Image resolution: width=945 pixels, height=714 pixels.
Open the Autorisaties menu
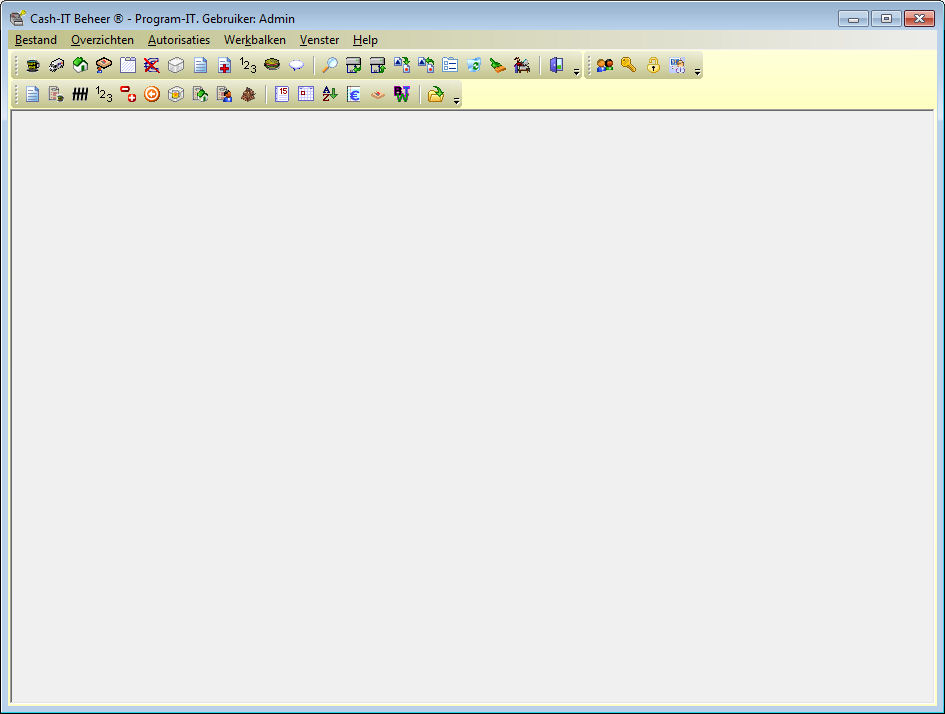tap(178, 40)
